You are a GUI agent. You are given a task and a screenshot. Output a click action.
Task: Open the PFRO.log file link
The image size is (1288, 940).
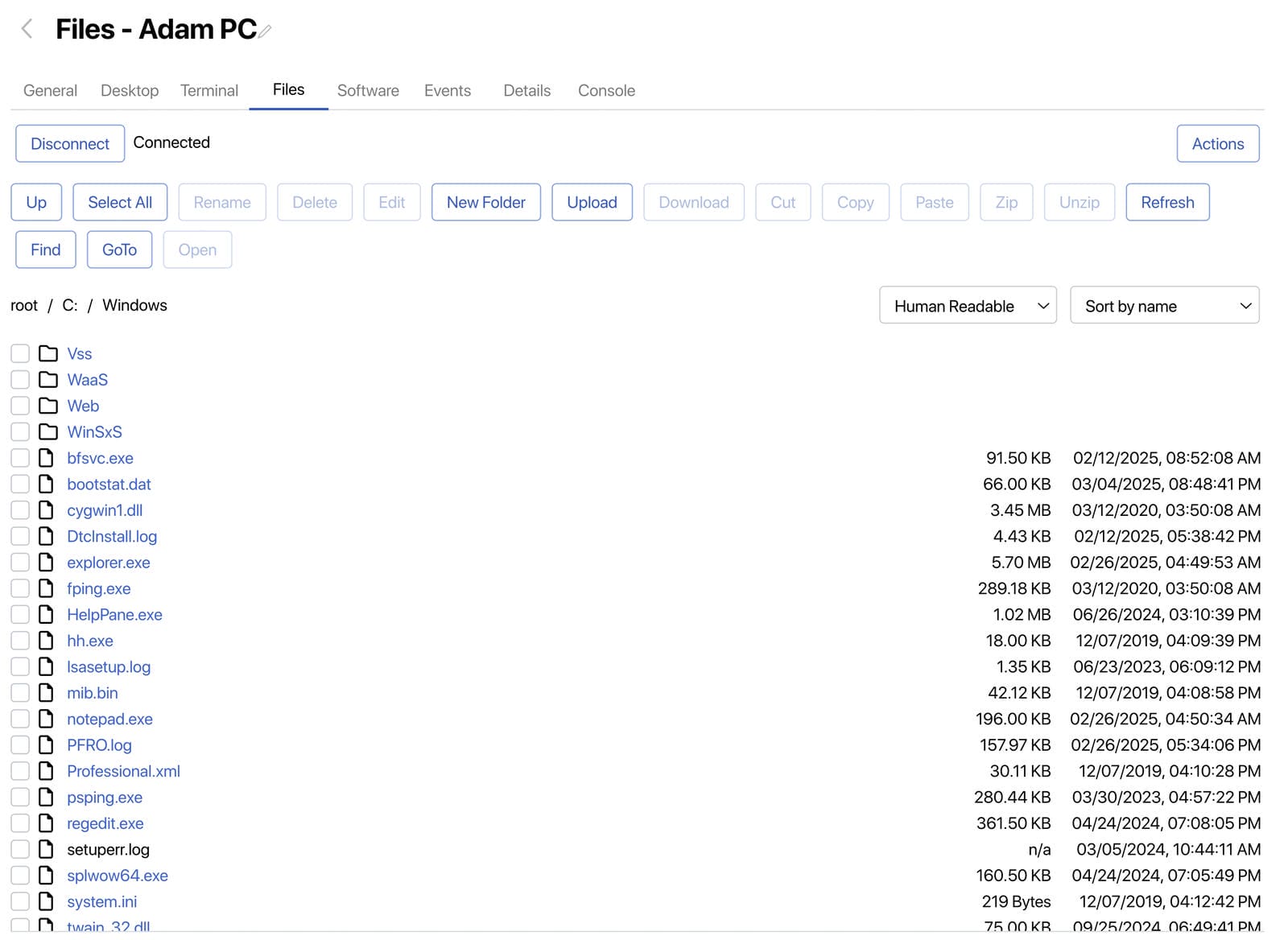[99, 745]
